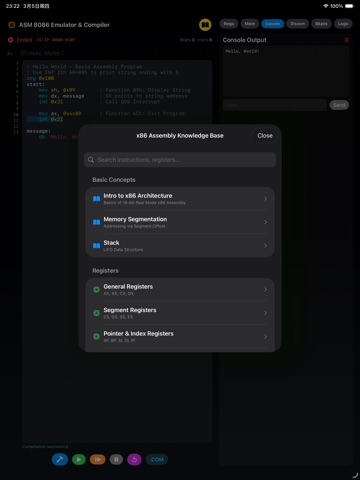Click the blue hammer build button
This screenshot has height=480, width=360.
(x=60, y=460)
